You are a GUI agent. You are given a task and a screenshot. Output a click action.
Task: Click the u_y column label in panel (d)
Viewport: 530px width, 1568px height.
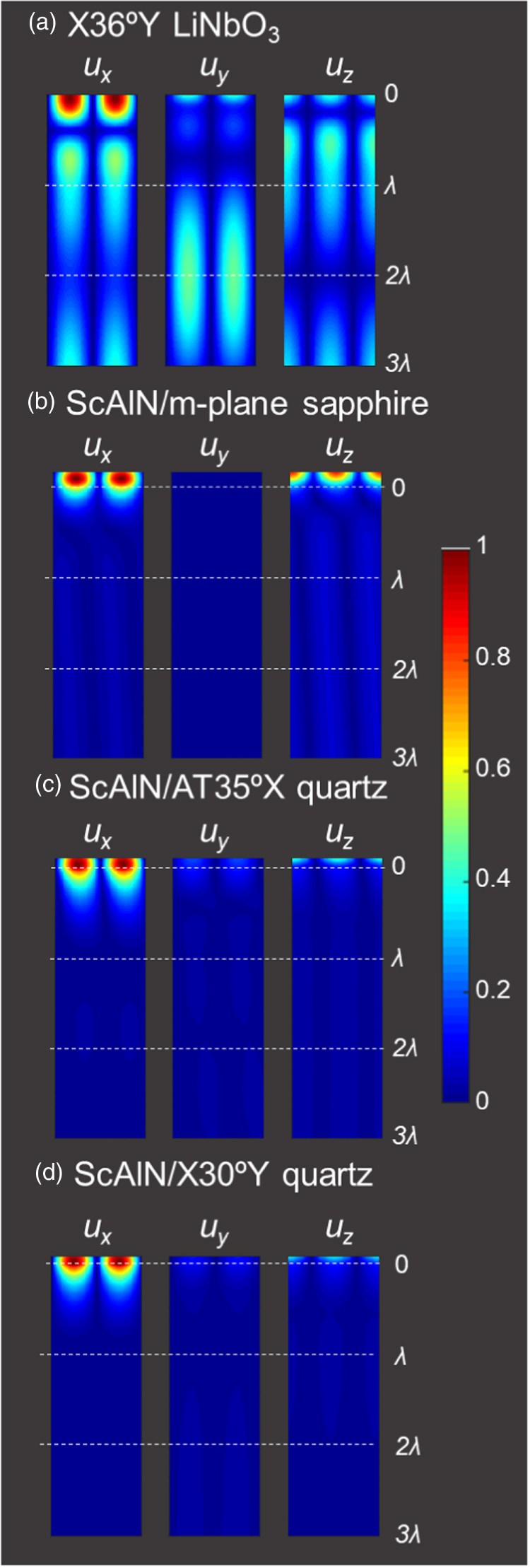click(215, 1232)
